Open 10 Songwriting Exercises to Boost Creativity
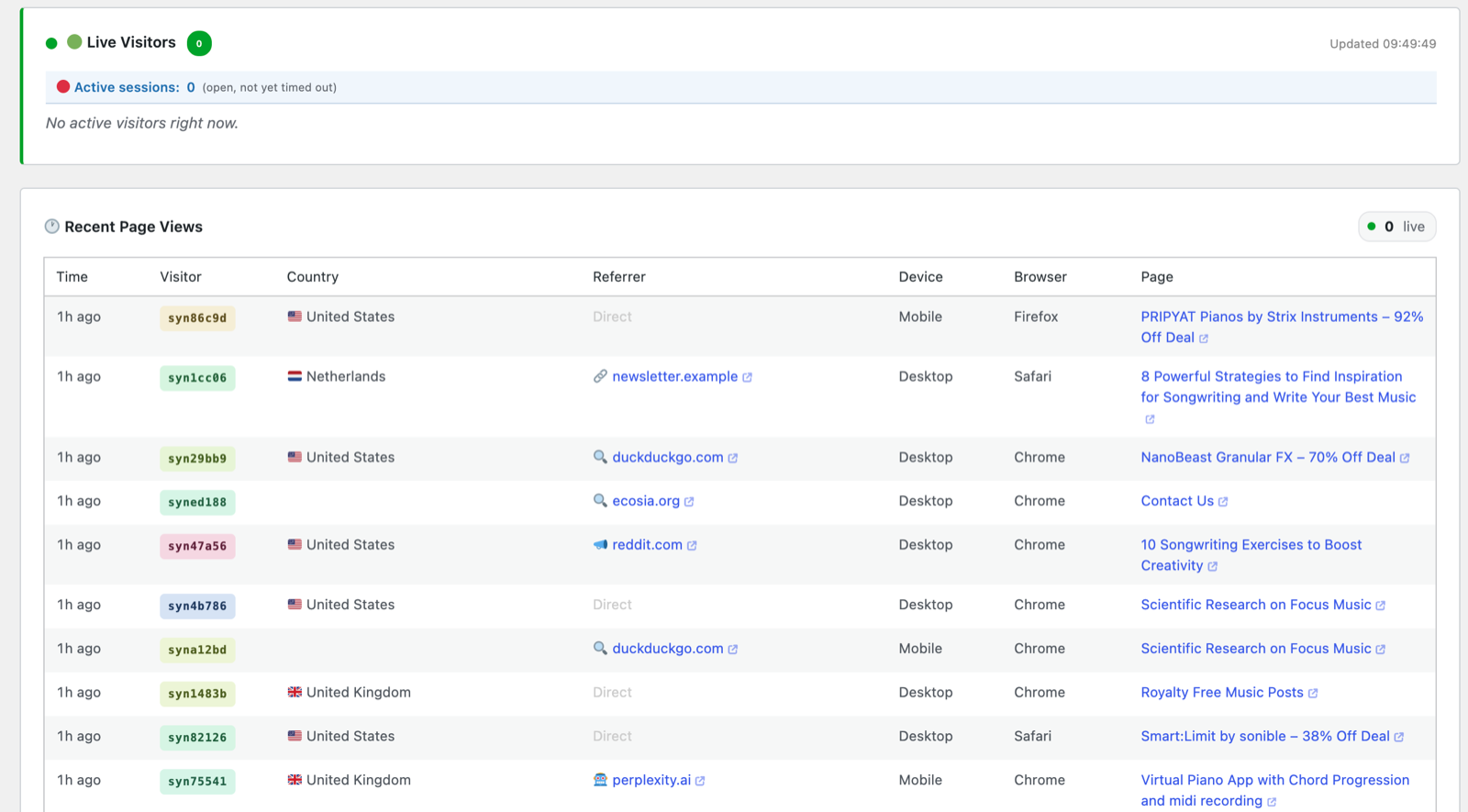 point(1251,555)
